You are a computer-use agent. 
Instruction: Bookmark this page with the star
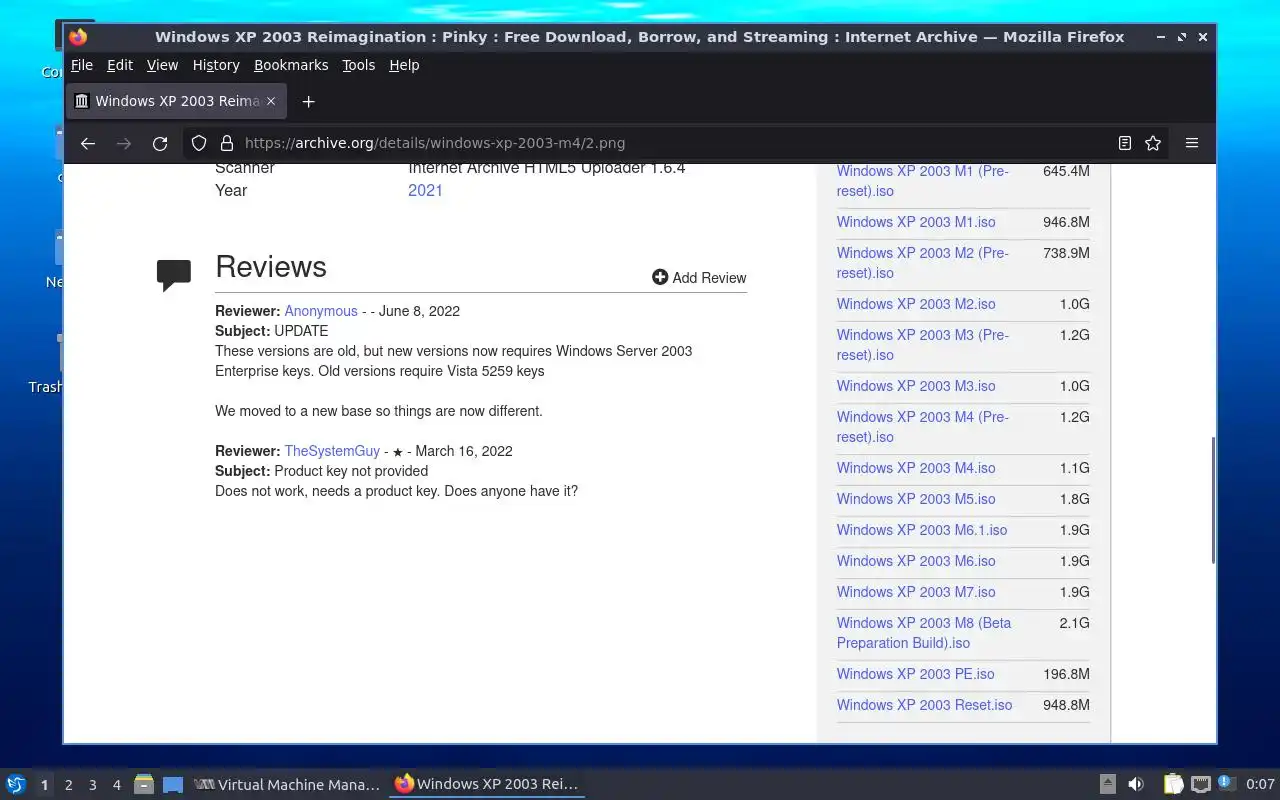pyautogui.click(x=1153, y=143)
